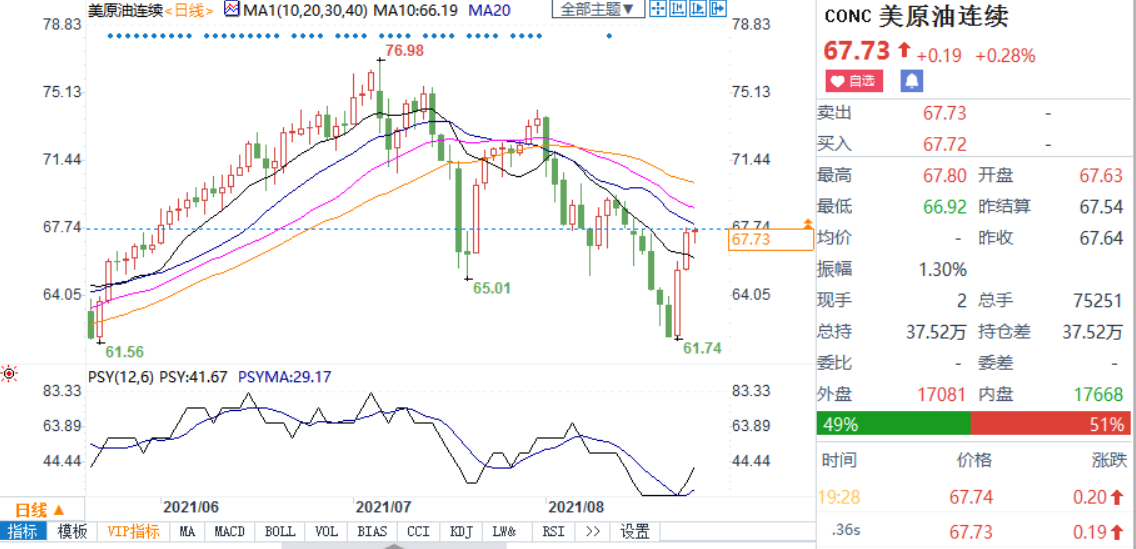
Task: Click the <日线> period label in chart title
Action: pos(189,10)
